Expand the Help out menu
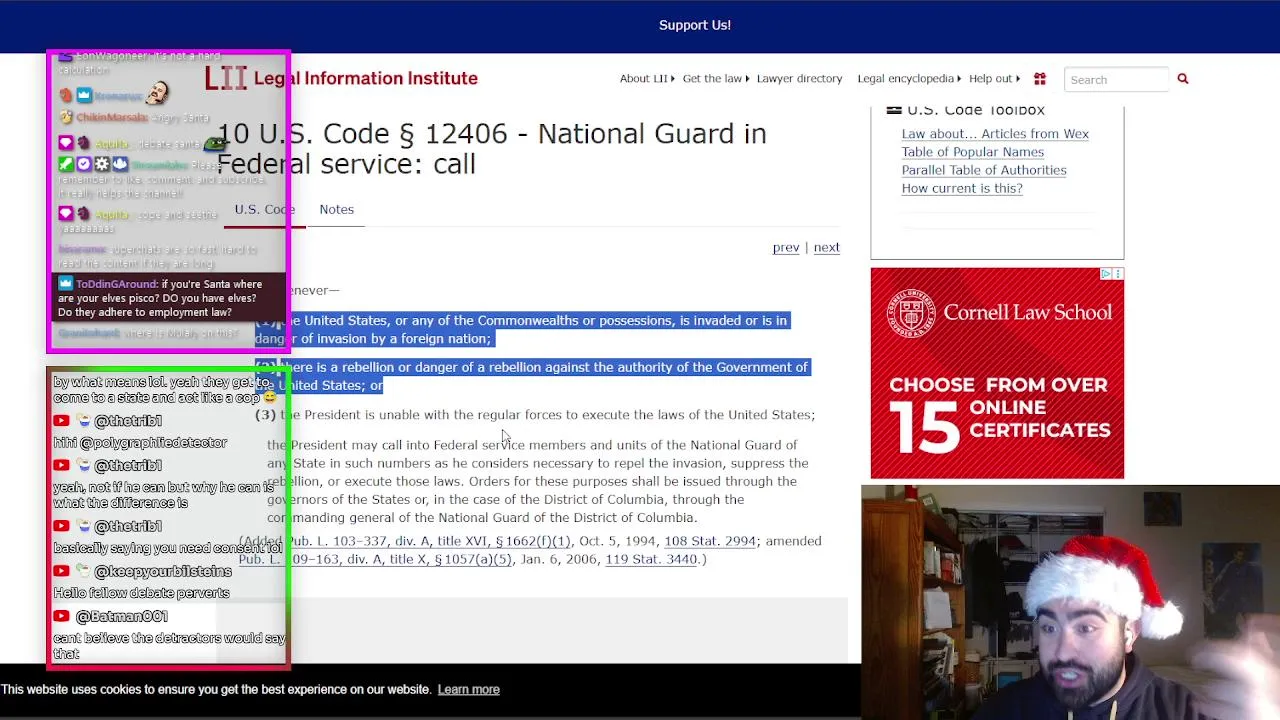 [x=994, y=79]
